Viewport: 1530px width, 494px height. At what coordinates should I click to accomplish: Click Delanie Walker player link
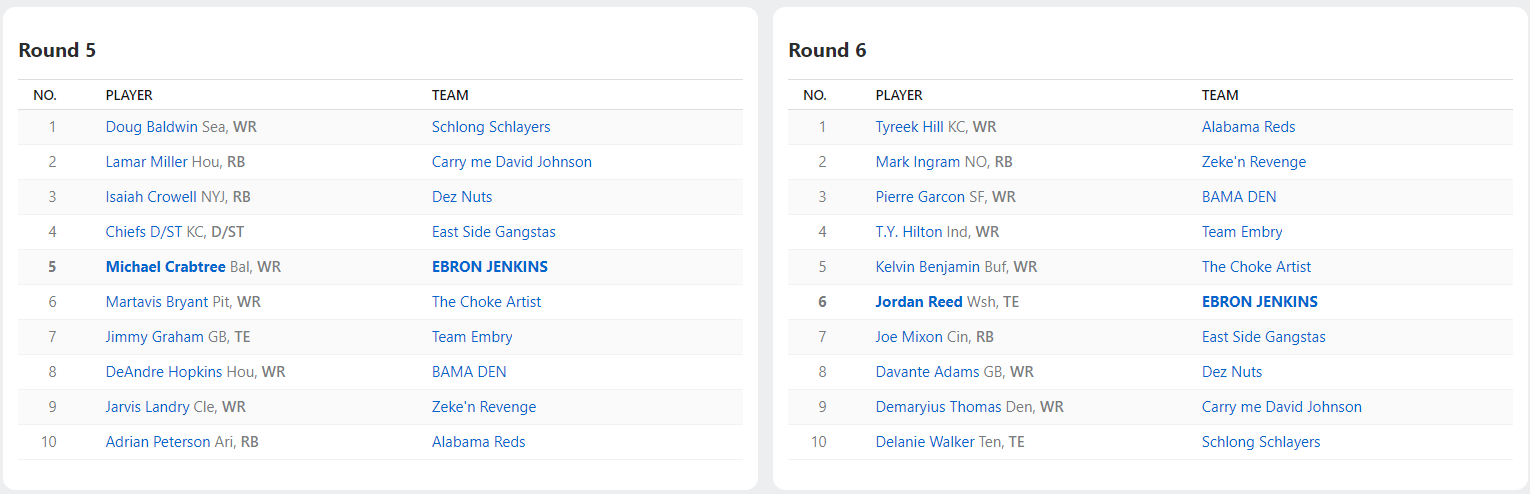[x=925, y=442]
